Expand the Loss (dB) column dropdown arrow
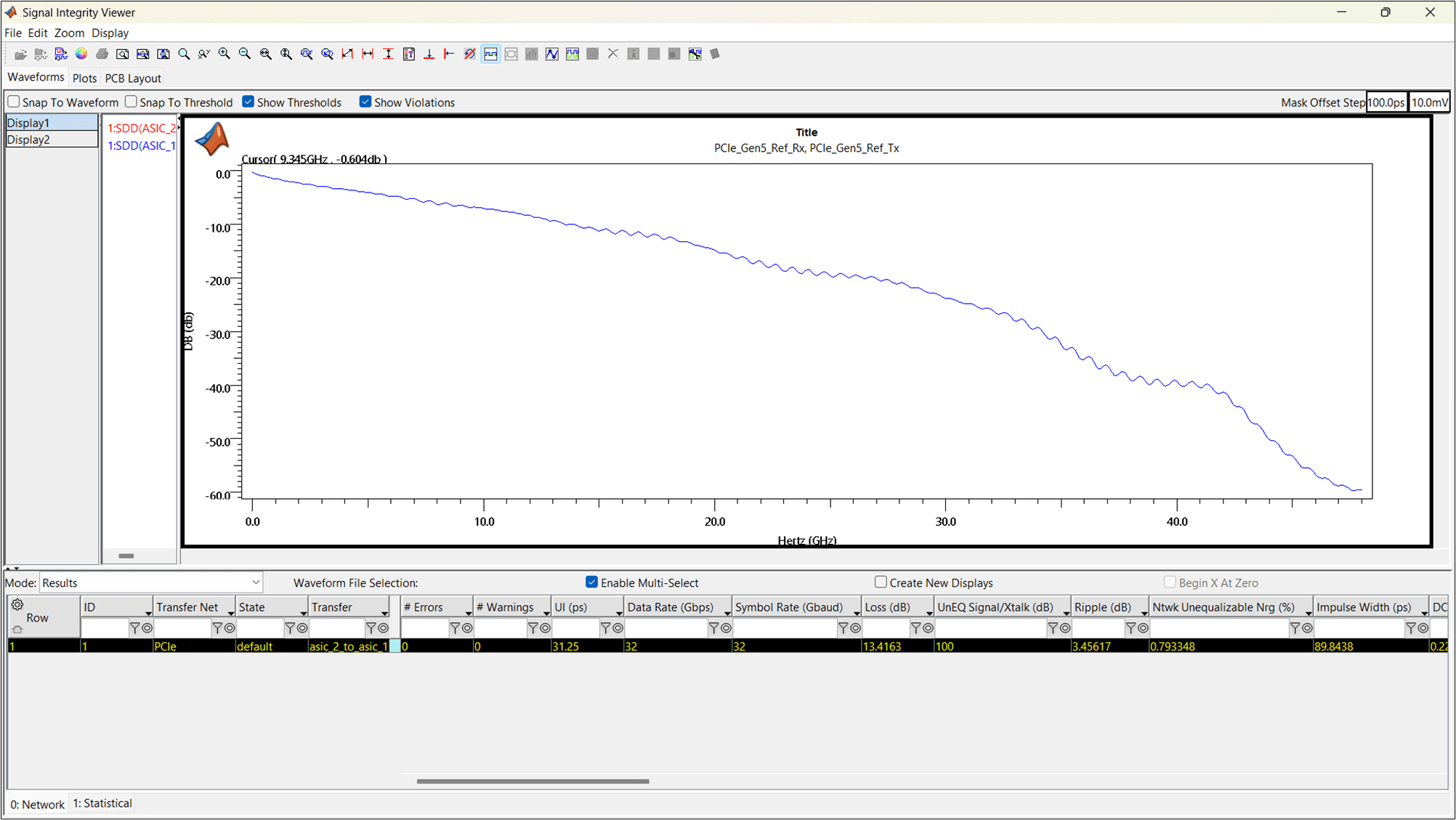Screen dimensions: 1456x820 [x=929, y=613]
